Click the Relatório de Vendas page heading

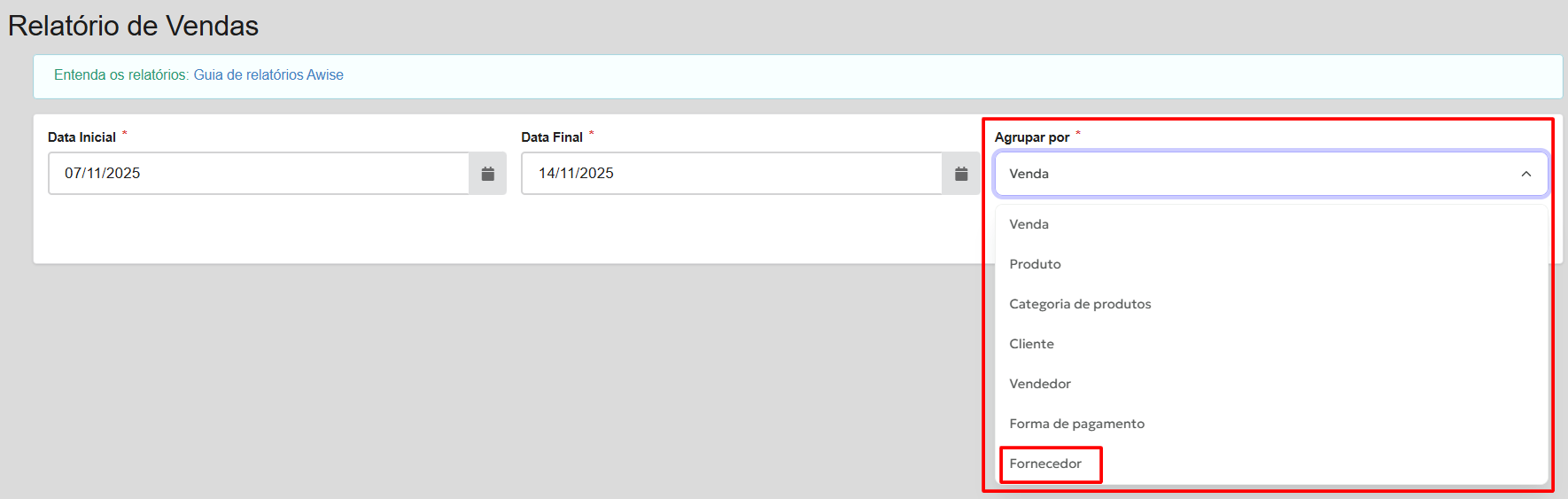(133, 26)
